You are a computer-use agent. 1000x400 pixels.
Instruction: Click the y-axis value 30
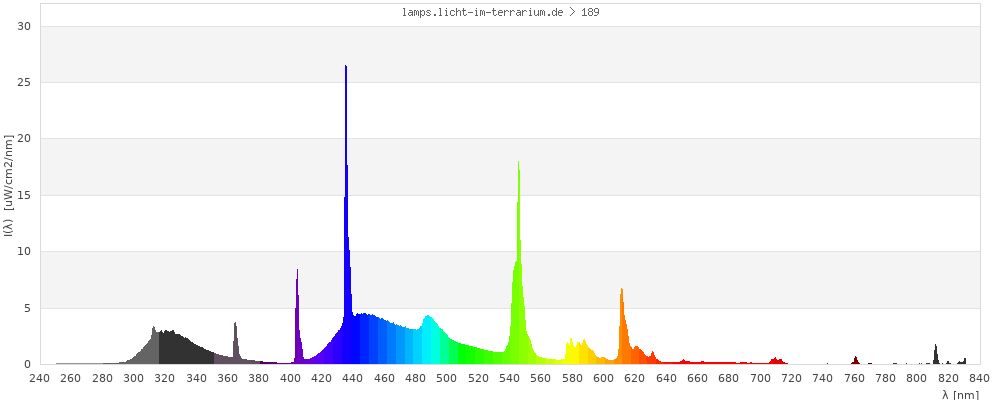click(24, 26)
